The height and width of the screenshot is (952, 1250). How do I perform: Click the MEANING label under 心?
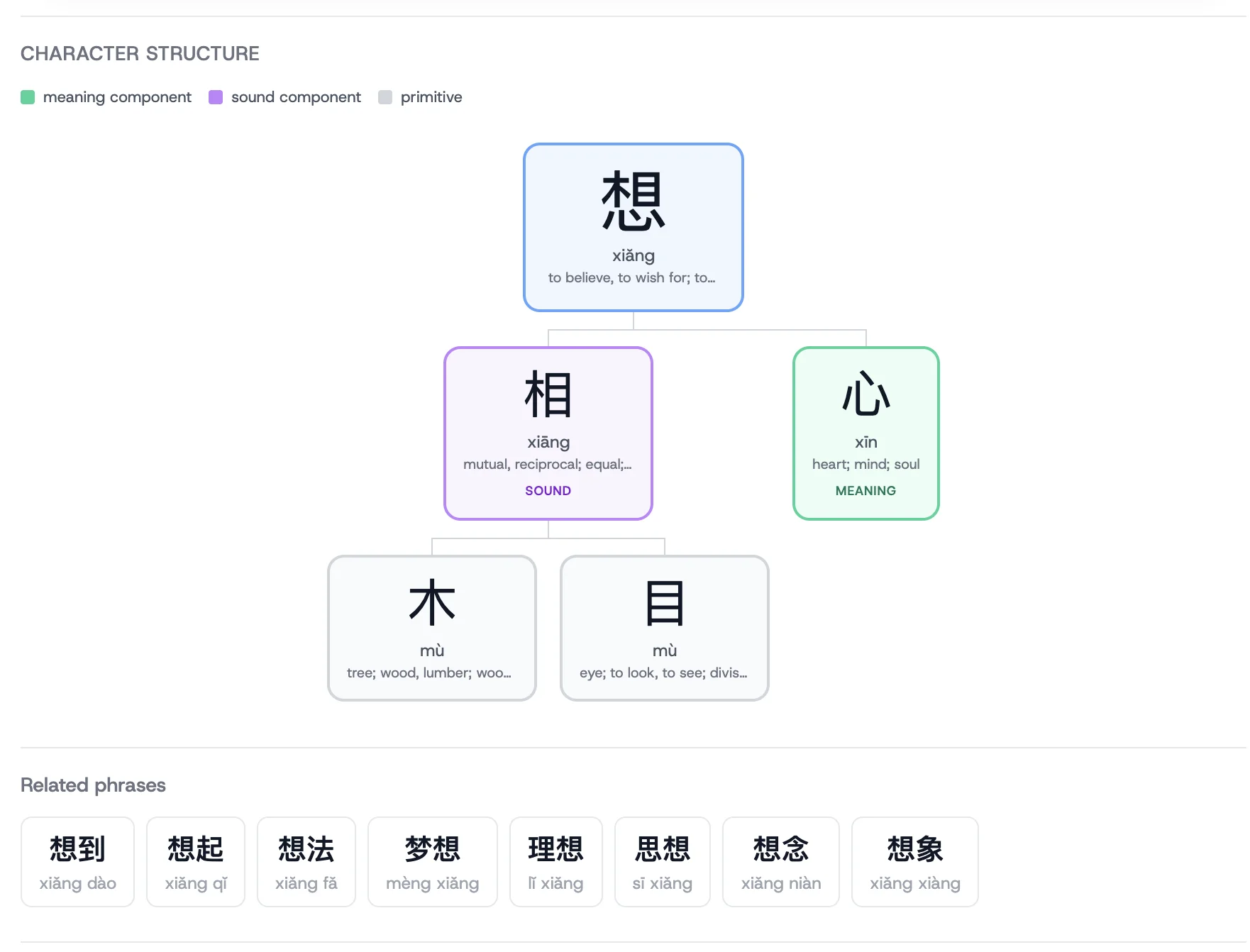(x=865, y=490)
